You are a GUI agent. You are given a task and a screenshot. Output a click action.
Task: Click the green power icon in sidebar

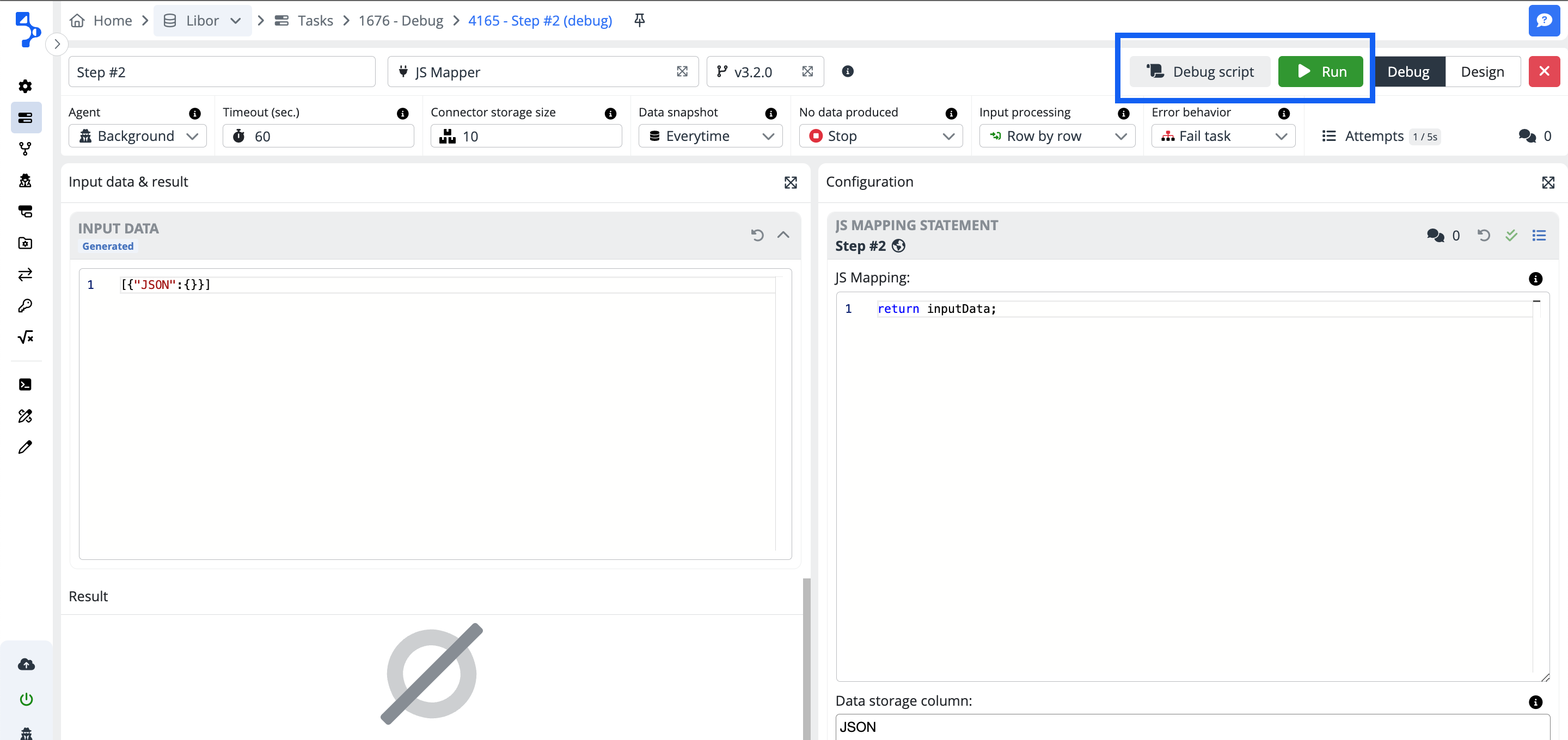point(26,699)
